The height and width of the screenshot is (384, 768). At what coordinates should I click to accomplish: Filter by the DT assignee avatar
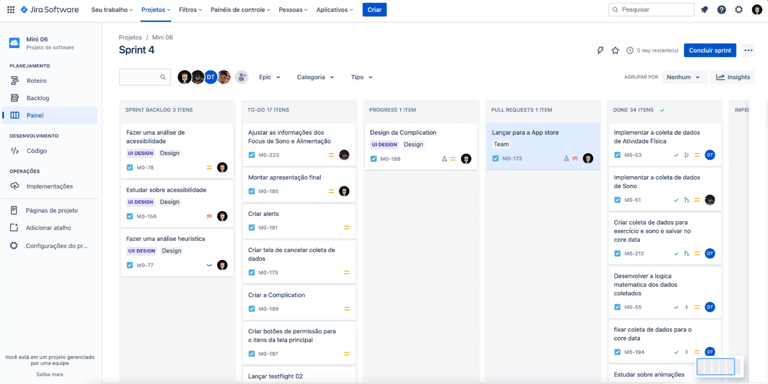(x=211, y=77)
